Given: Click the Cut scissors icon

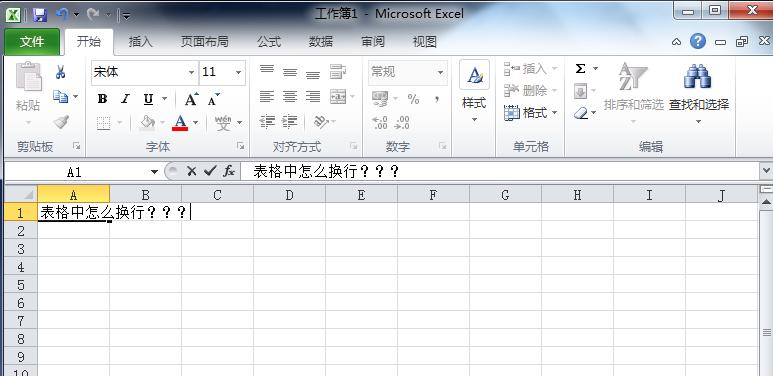Looking at the screenshot, I should point(60,72).
